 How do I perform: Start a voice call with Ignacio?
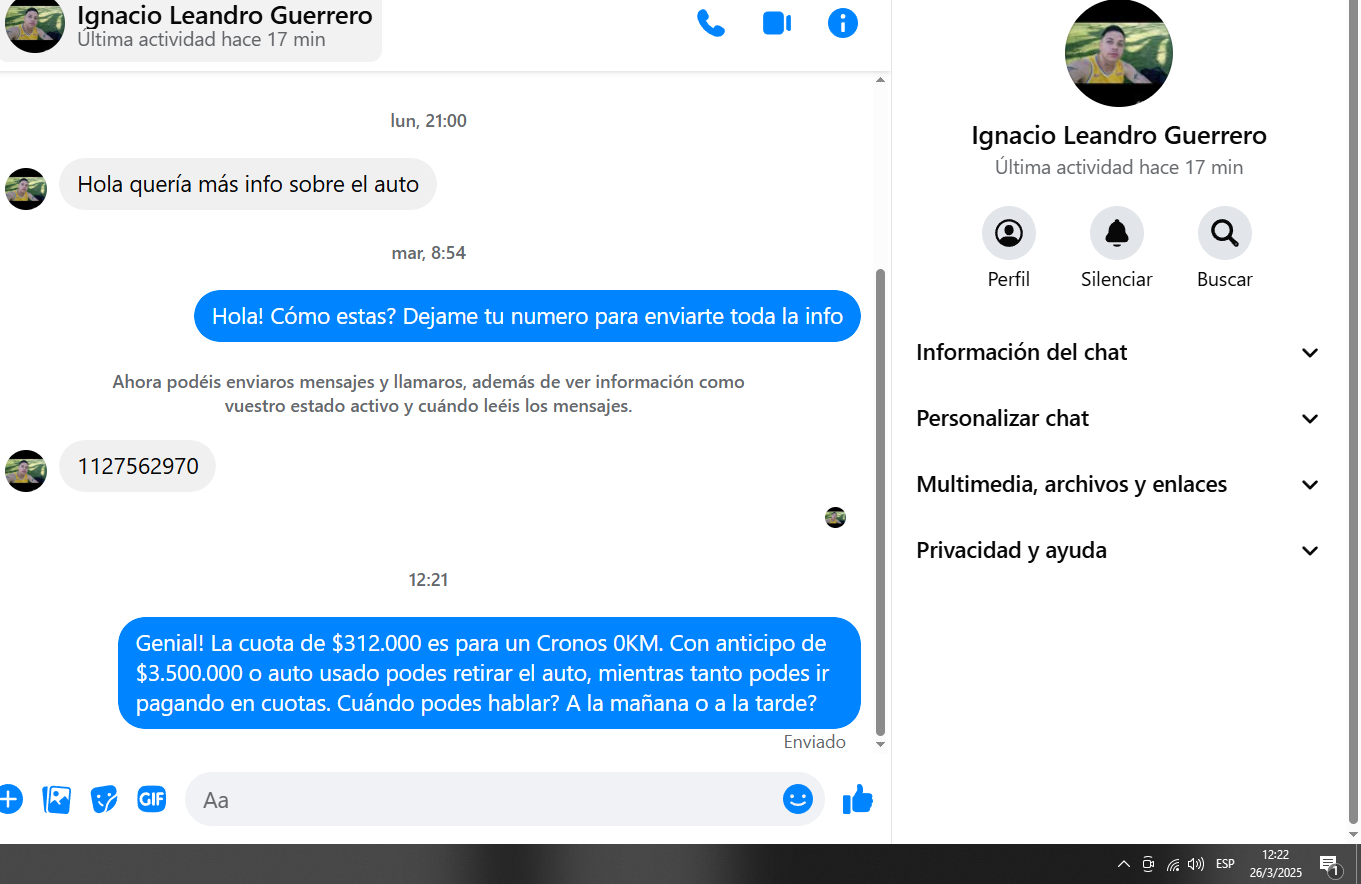tap(710, 23)
